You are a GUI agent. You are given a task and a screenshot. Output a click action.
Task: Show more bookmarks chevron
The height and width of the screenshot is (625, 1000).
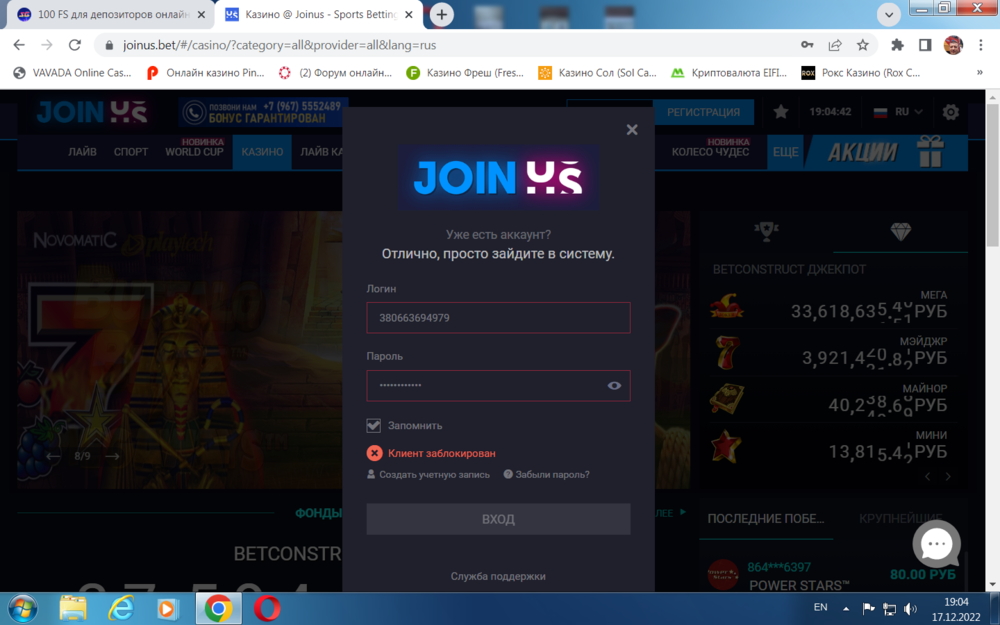click(980, 73)
